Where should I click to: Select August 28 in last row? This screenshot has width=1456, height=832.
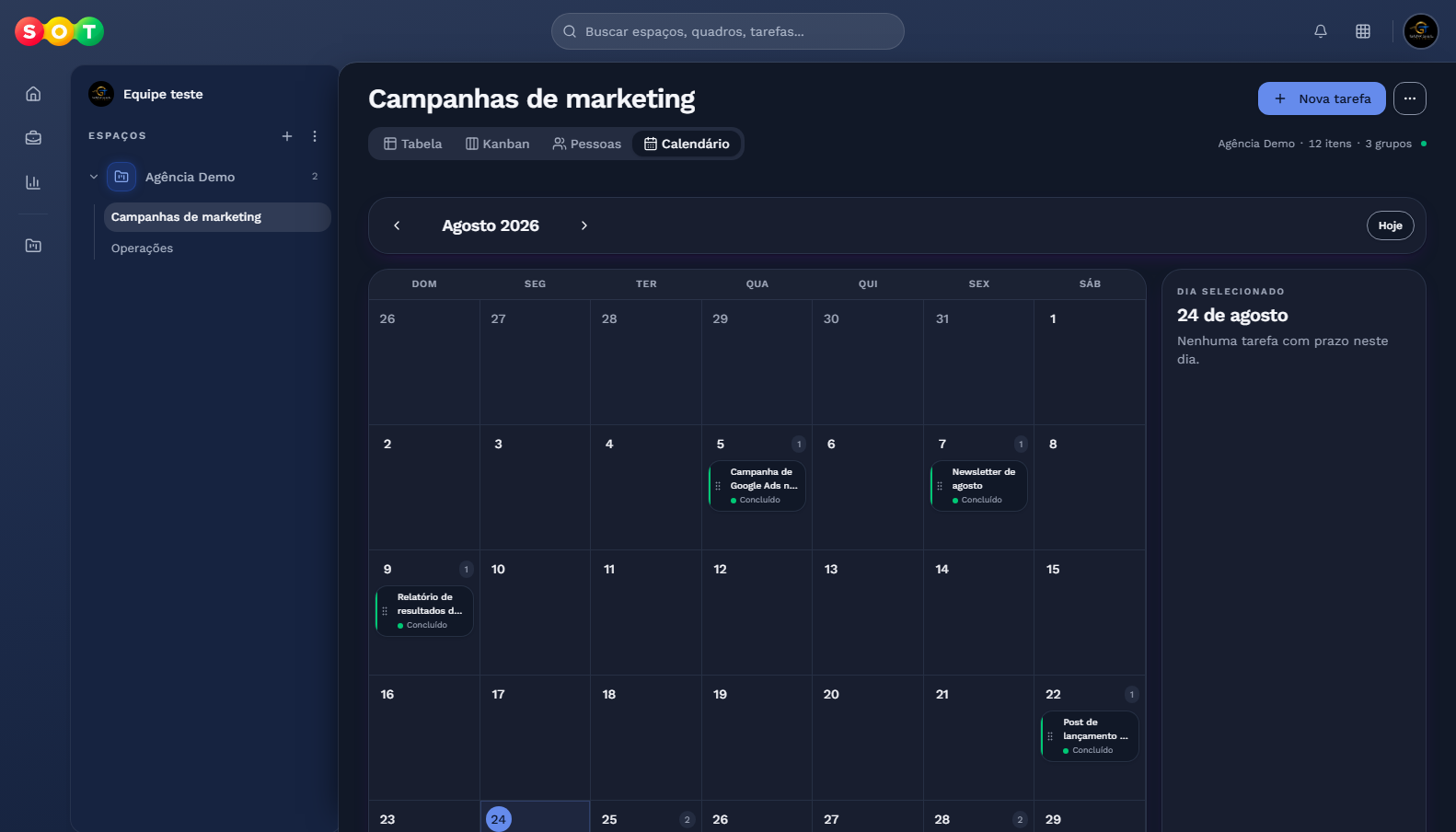pyautogui.click(x=942, y=819)
